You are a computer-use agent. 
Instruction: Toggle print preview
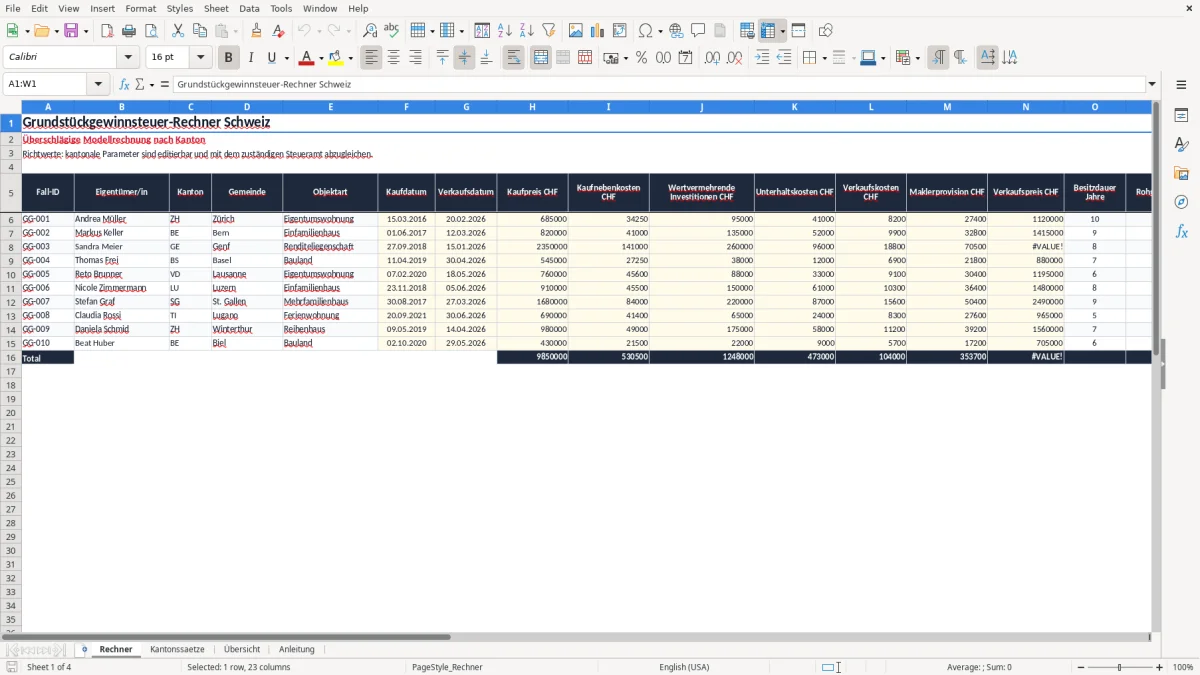tap(151, 31)
